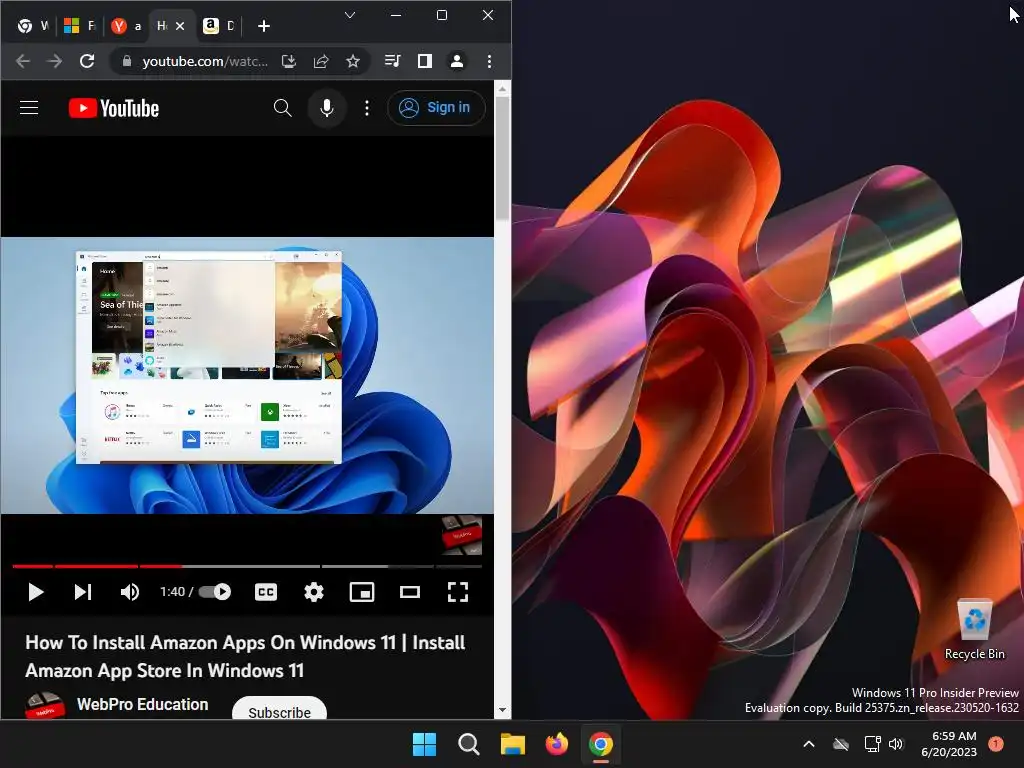Click the Chrome taskbar icon
This screenshot has height=768, width=1024.
pyautogui.click(x=601, y=744)
